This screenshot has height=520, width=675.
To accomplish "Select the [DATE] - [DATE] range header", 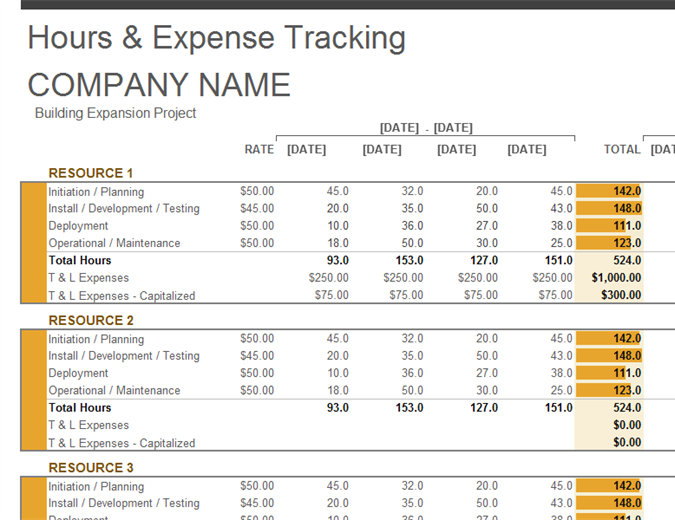I will point(426,128).
